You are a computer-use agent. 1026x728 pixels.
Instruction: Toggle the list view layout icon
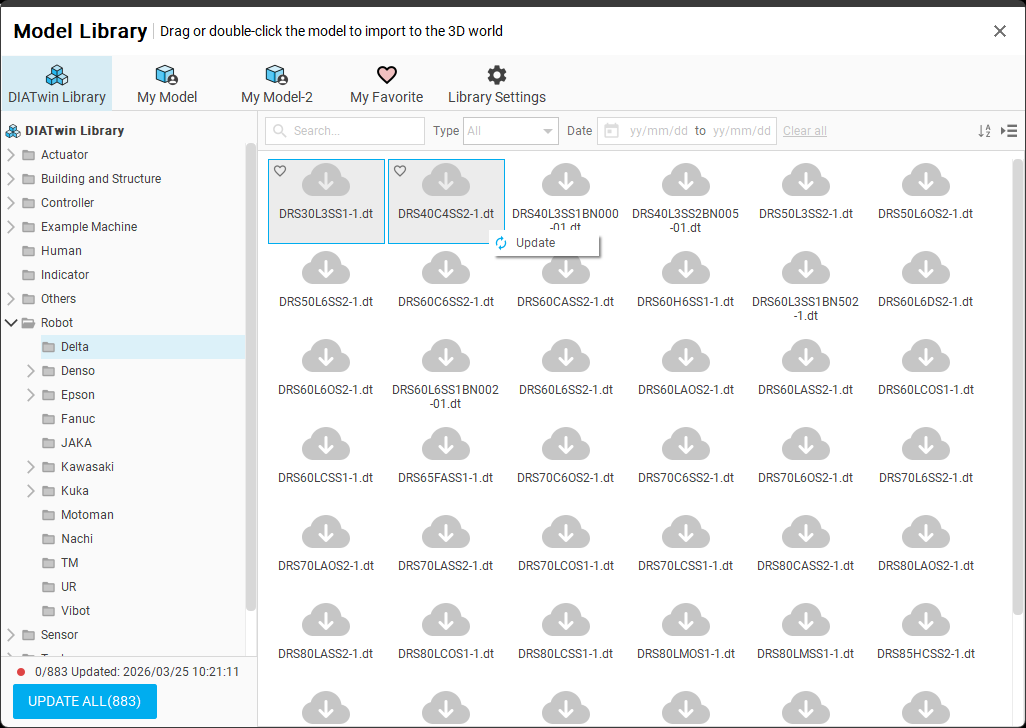[1009, 131]
